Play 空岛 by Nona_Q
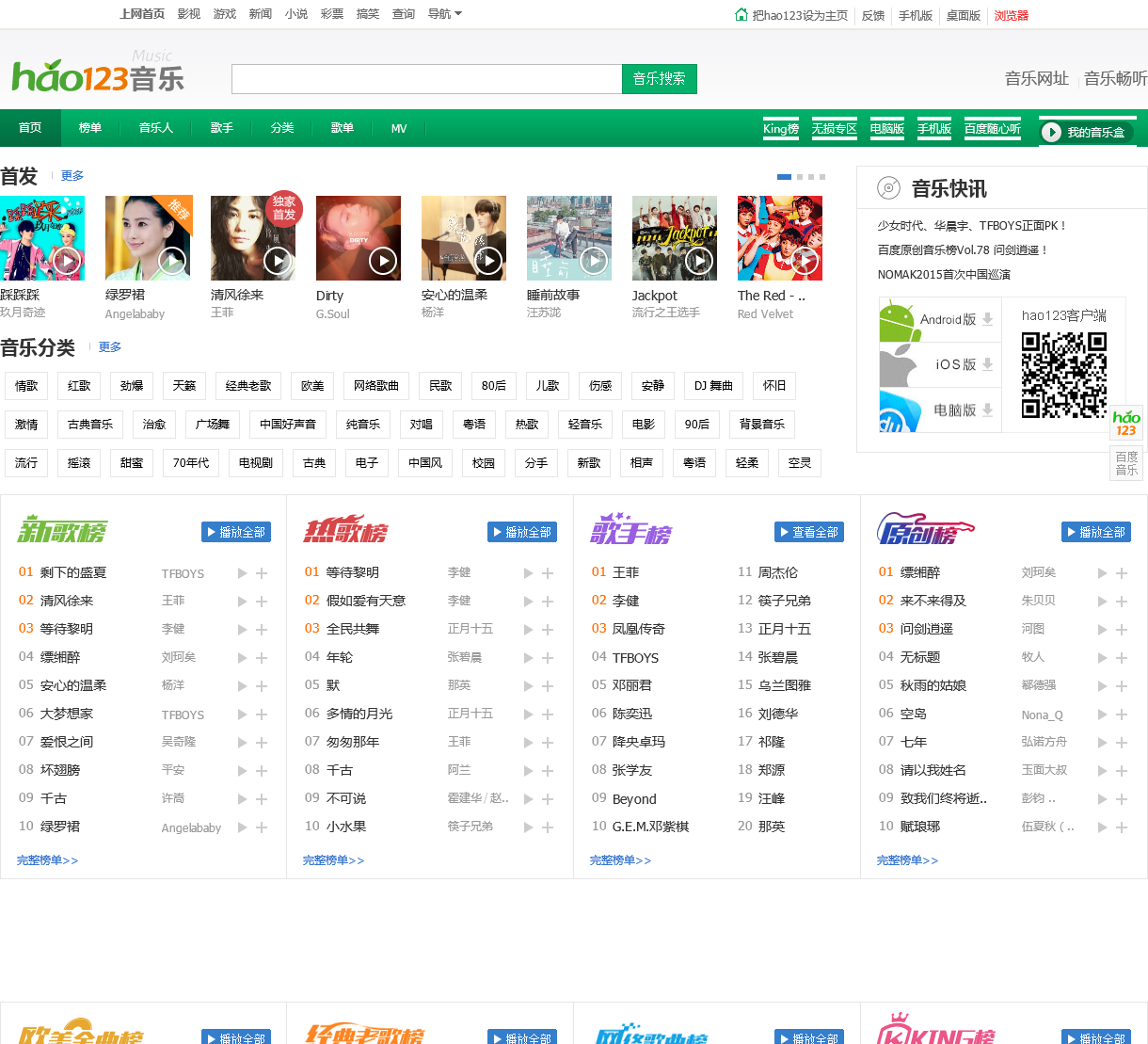Screen dimensions: 1148x1044 pos(1102,715)
